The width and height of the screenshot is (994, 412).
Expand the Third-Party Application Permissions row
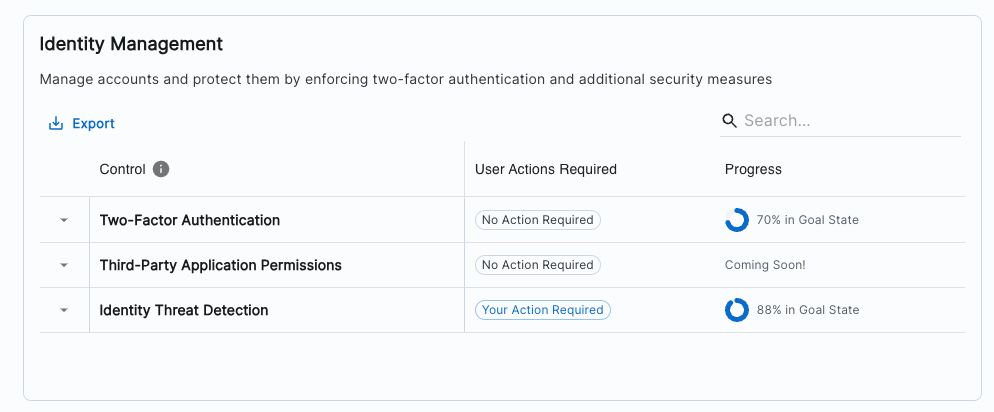click(64, 265)
